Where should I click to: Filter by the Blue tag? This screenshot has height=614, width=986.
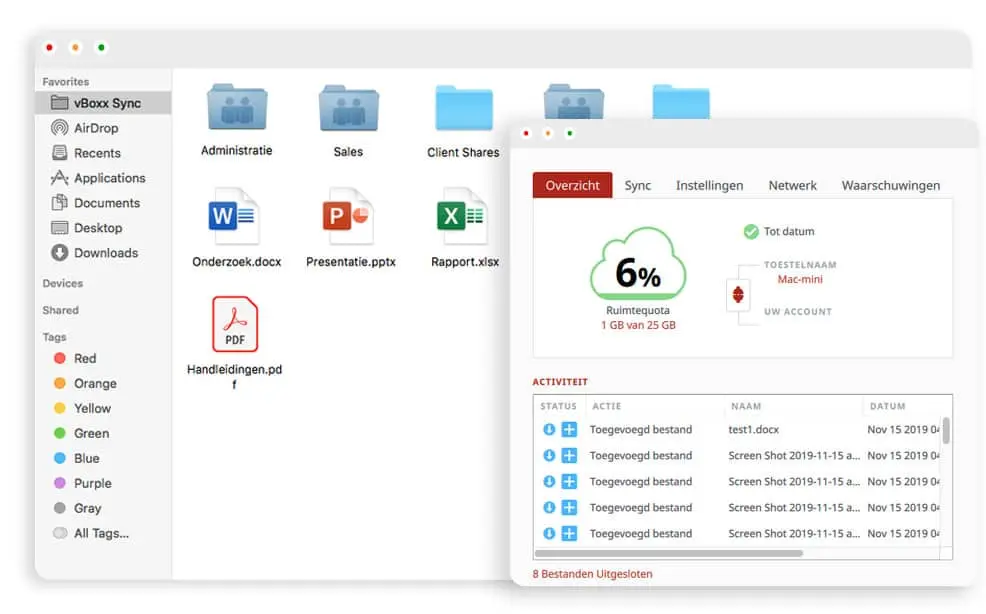(x=86, y=459)
